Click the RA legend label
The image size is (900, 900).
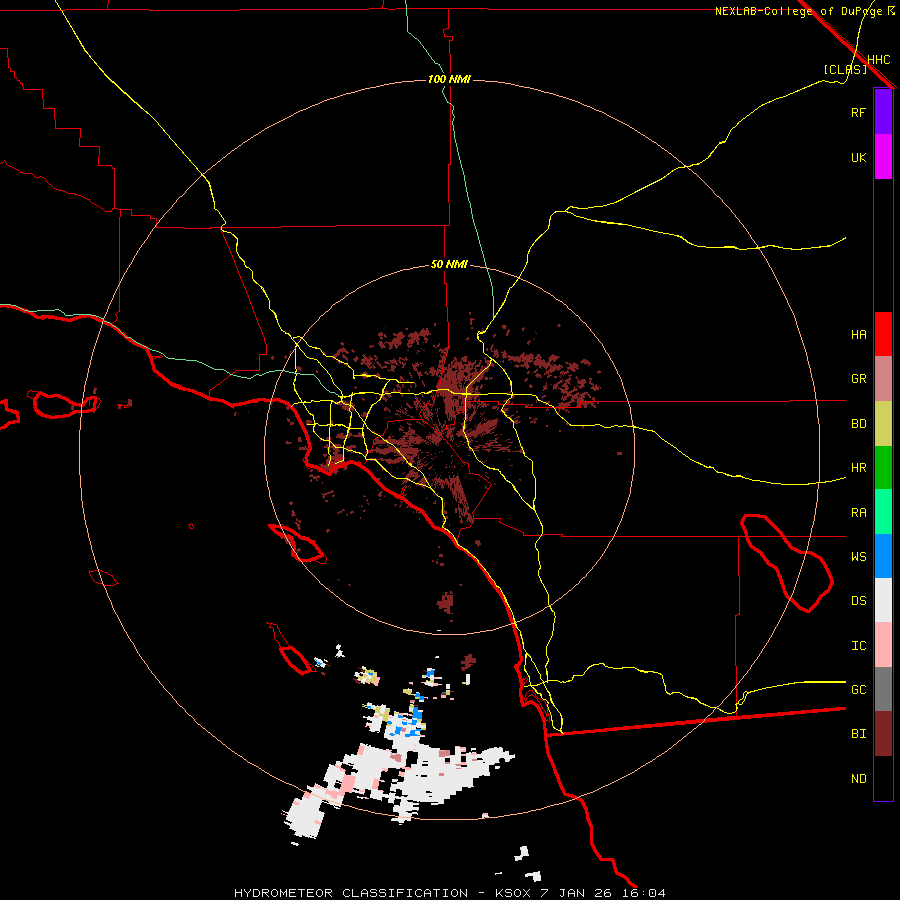pos(858,513)
